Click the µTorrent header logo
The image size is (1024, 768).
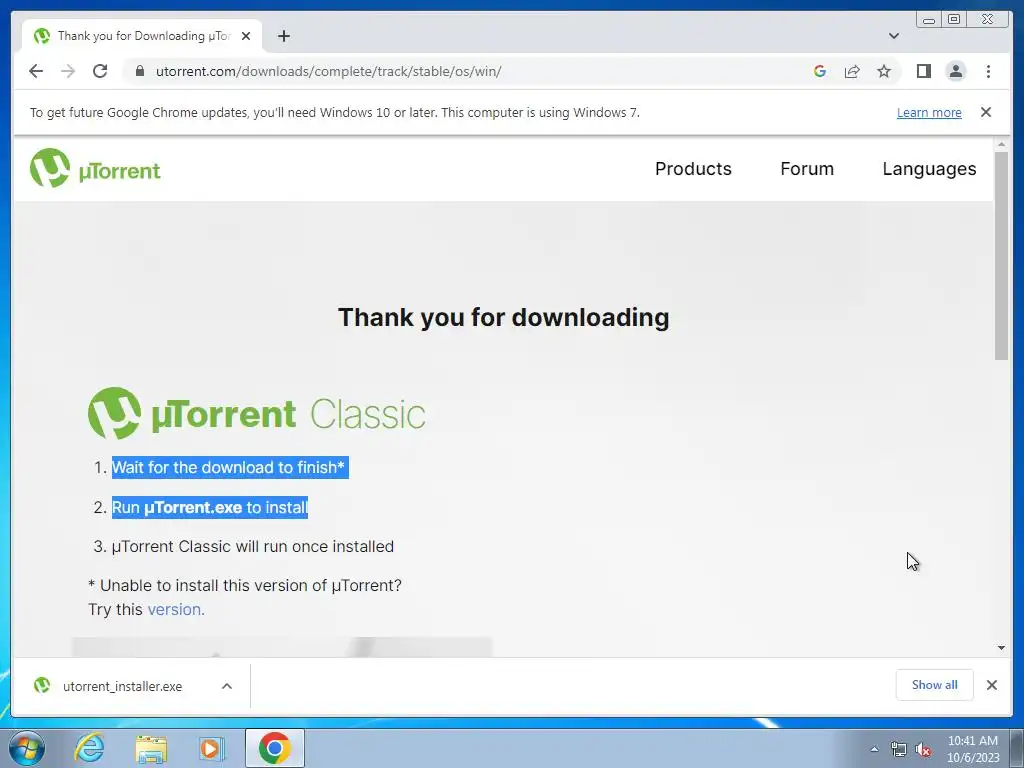coord(95,168)
